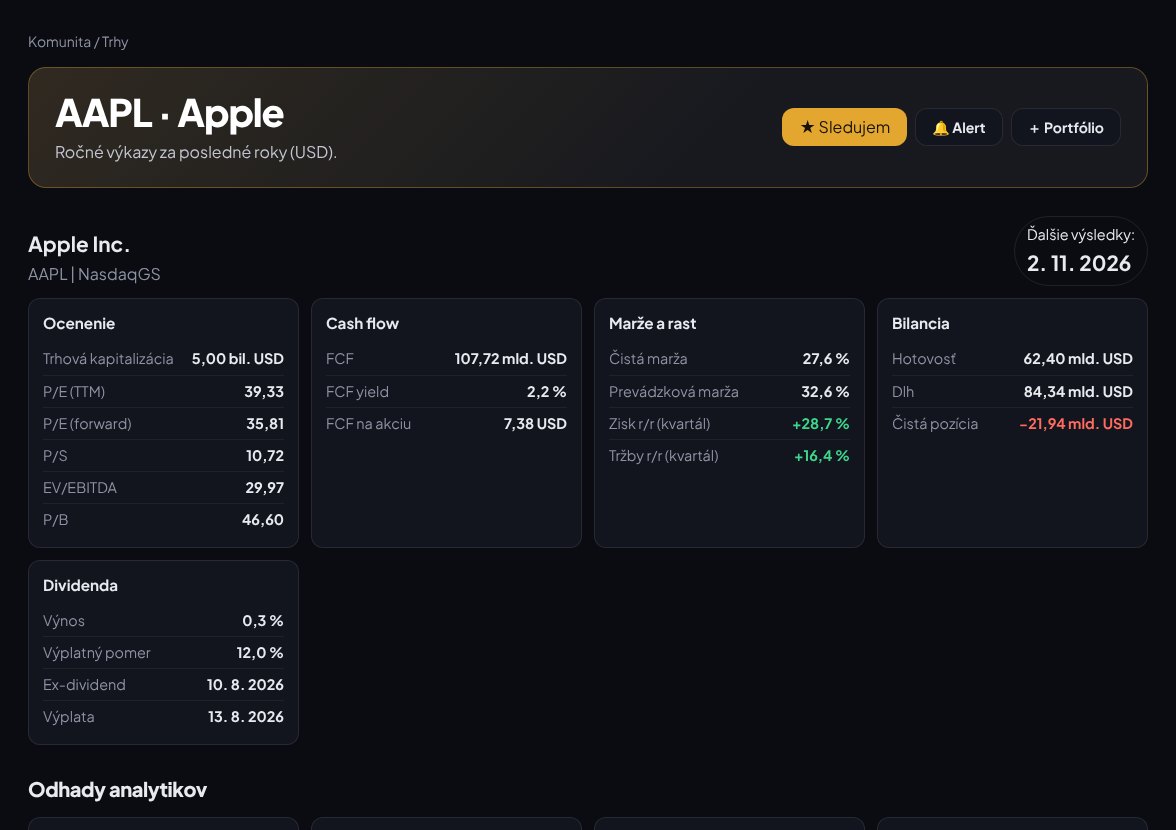Click the Ročné výkazy subtitle text
Screen dimensions: 1176x830
tap(196, 152)
